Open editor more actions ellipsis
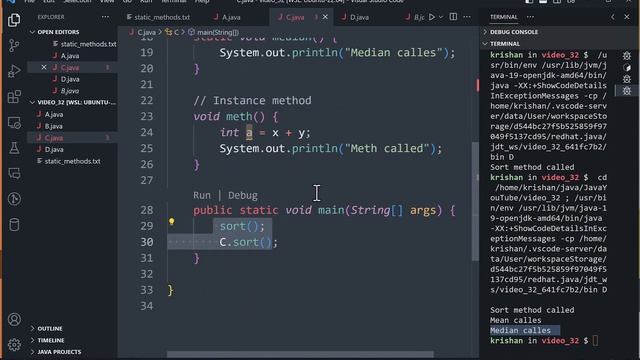The width and height of the screenshot is (640, 360). (467, 17)
